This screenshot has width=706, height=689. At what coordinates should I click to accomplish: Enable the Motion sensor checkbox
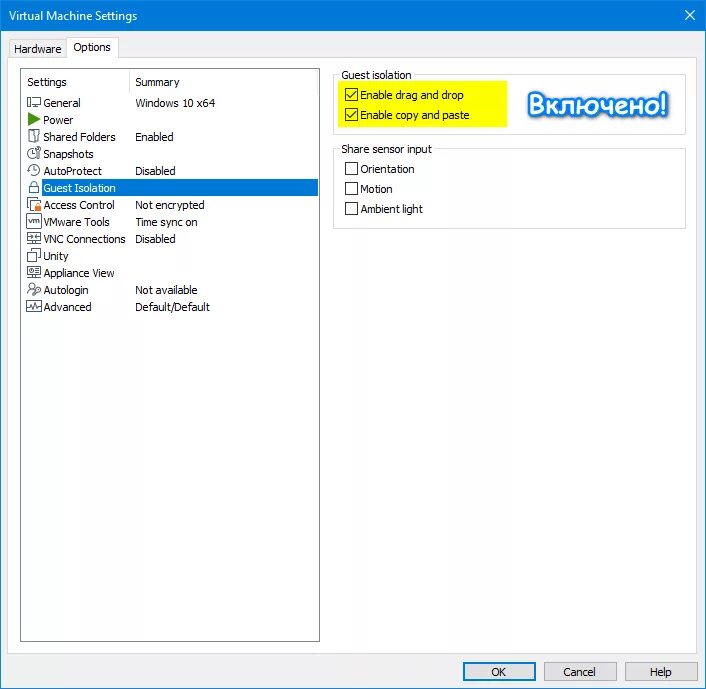(351, 189)
